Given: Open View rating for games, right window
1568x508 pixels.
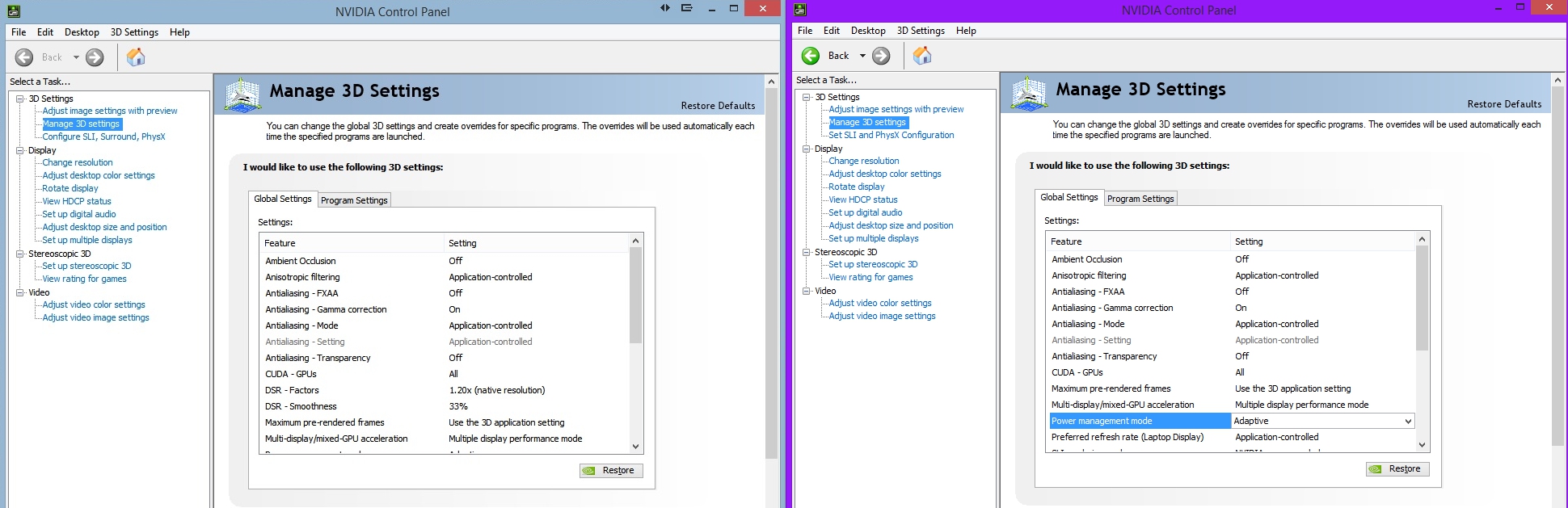Looking at the screenshot, I should (870, 277).
